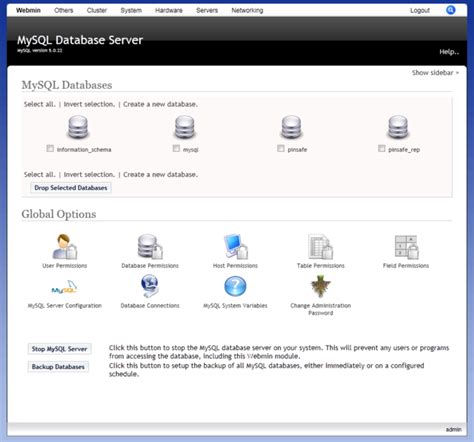Open the pinsafe database icon
Viewport: 474px width, 442px height.
291,127
